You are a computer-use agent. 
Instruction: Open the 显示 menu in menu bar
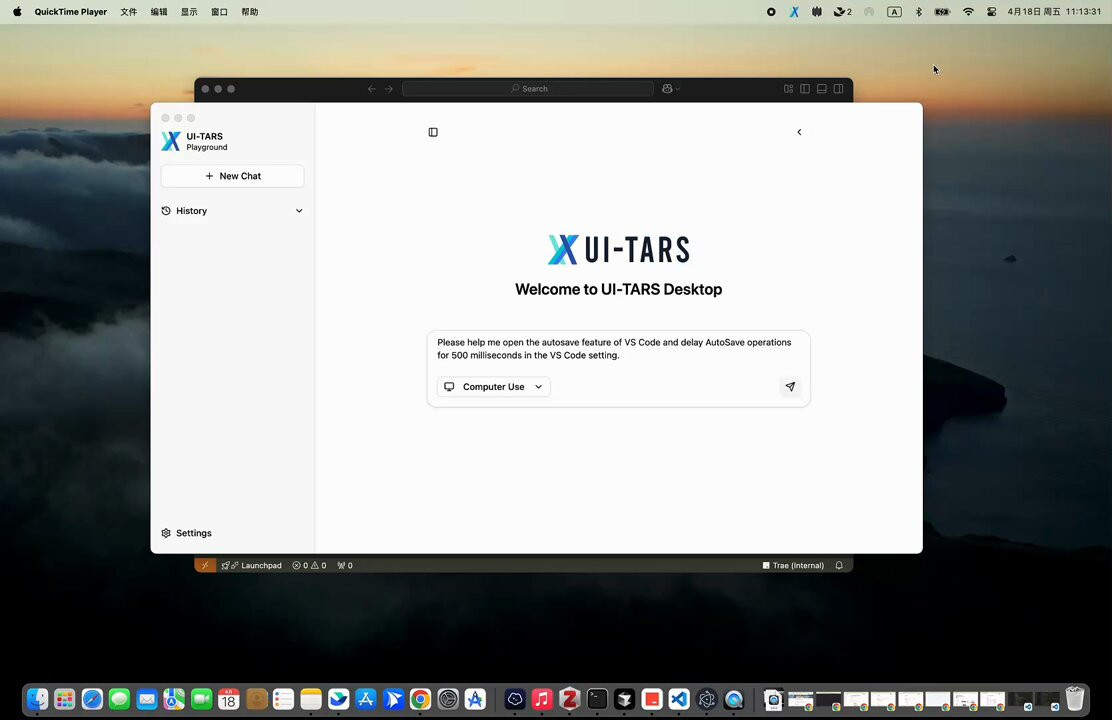pyautogui.click(x=189, y=11)
